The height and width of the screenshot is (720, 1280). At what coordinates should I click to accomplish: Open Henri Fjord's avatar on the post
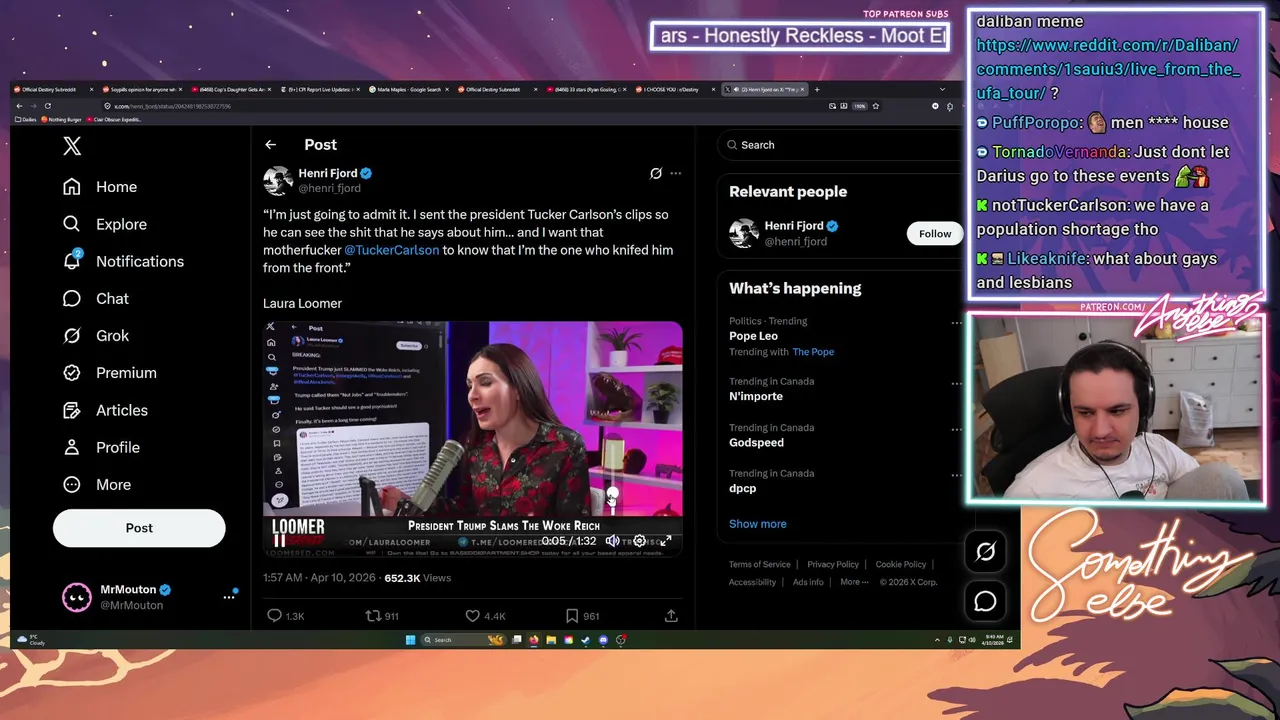(277, 181)
